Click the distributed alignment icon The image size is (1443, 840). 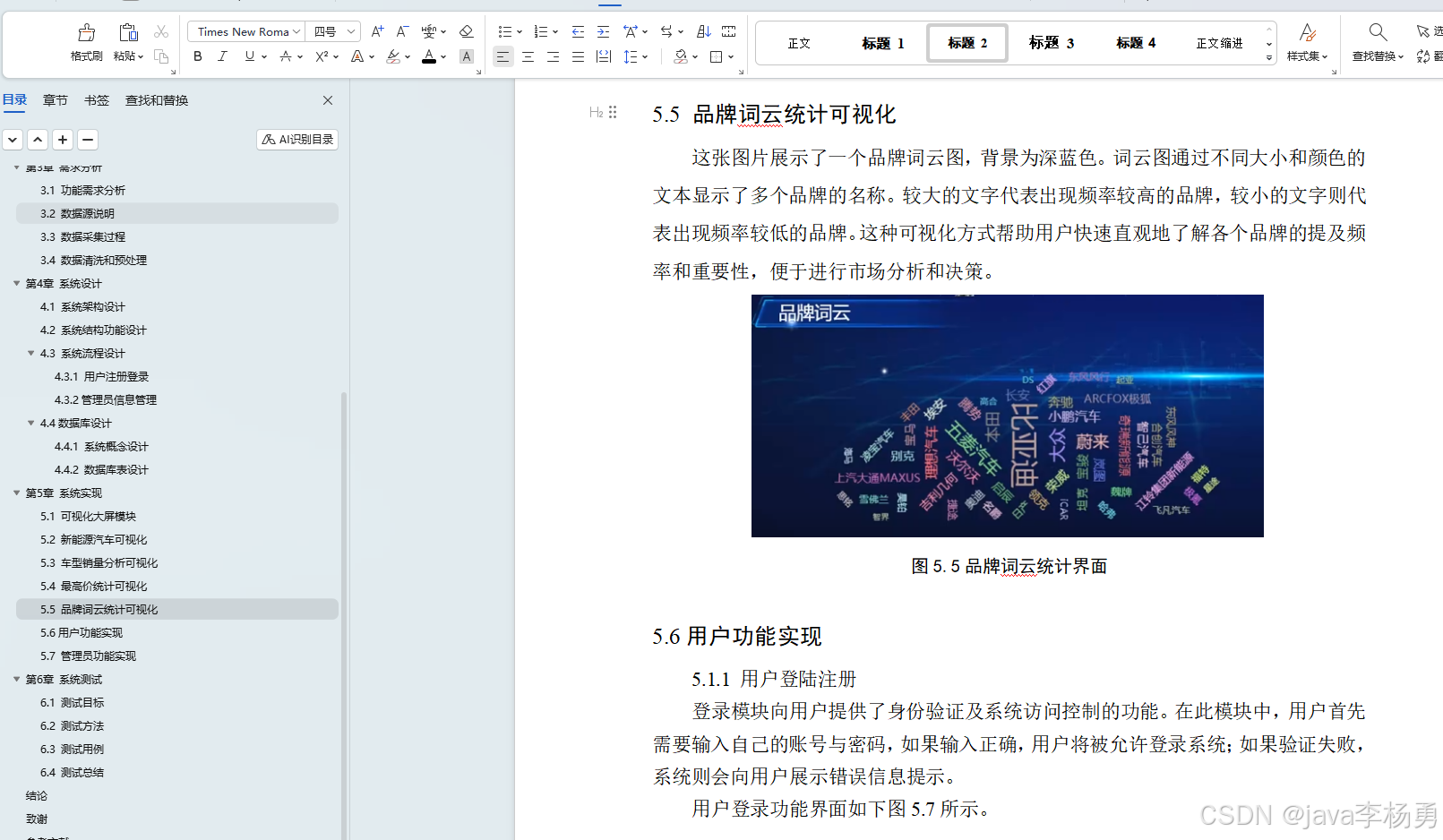pos(604,56)
